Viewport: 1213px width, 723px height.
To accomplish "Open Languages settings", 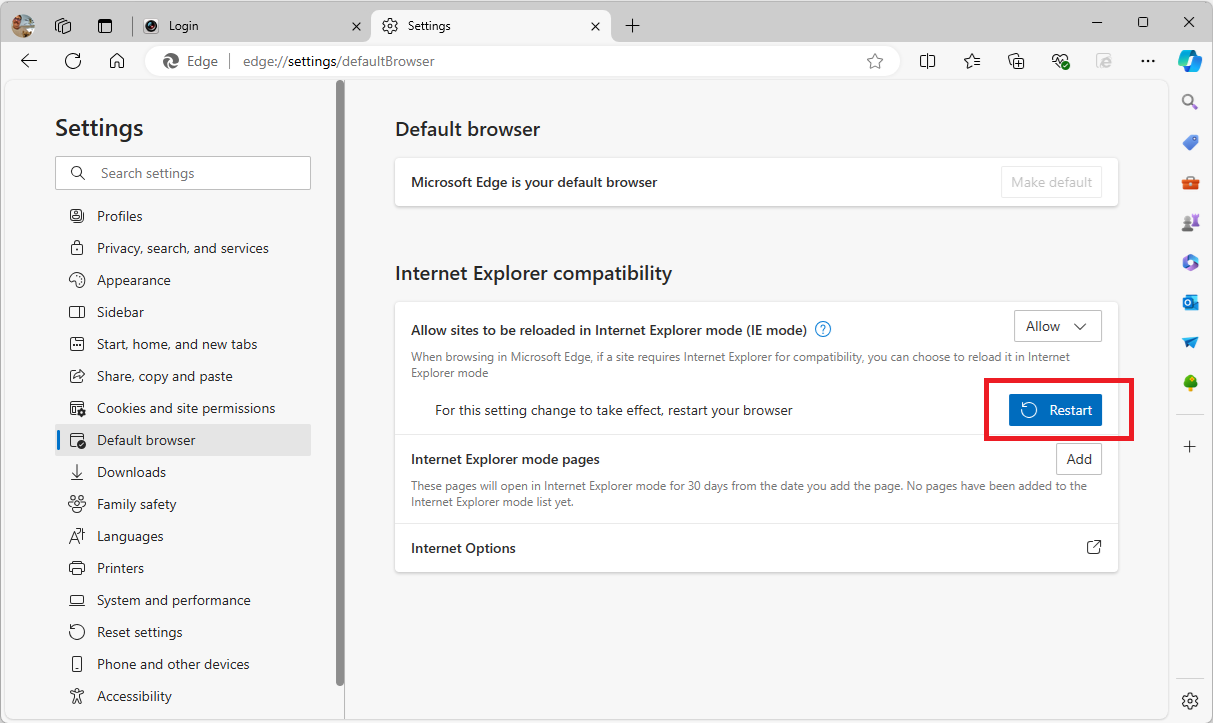I will (183, 536).
